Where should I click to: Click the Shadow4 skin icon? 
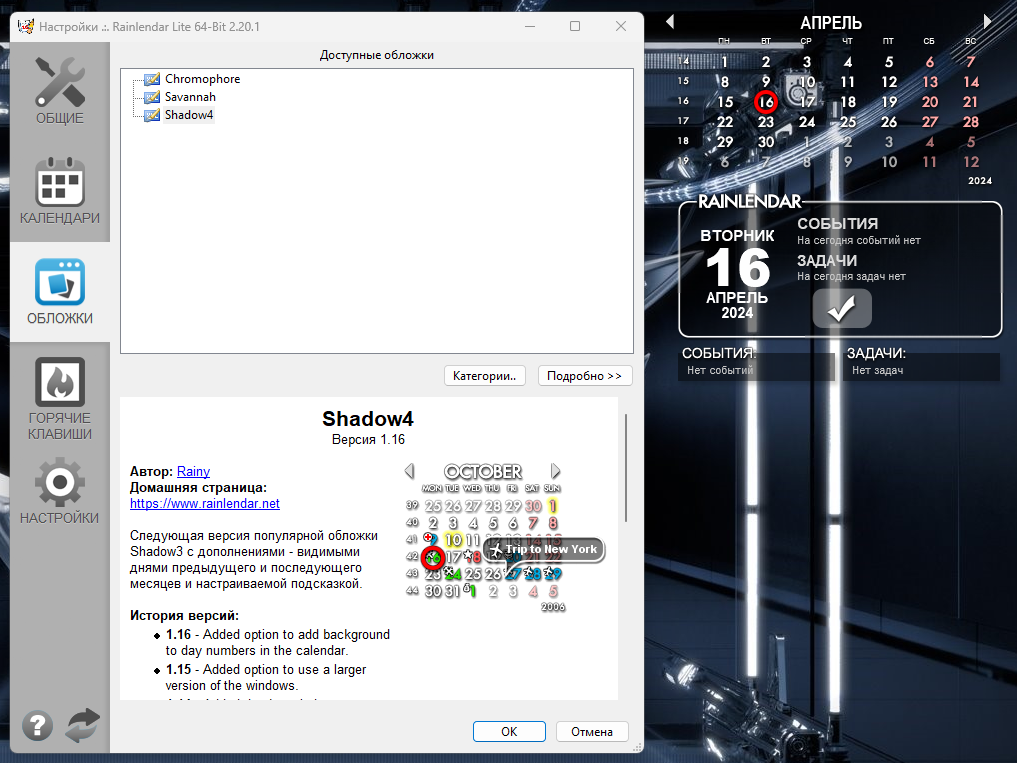152,115
